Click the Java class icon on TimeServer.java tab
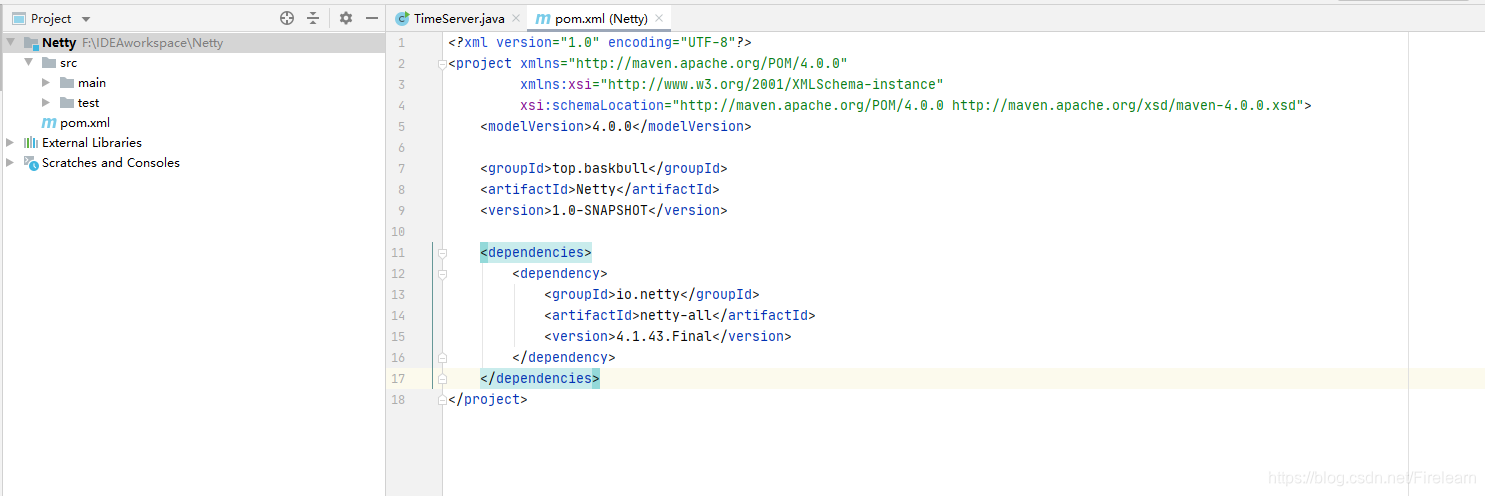The image size is (1485, 496). click(x=402, y=18)
